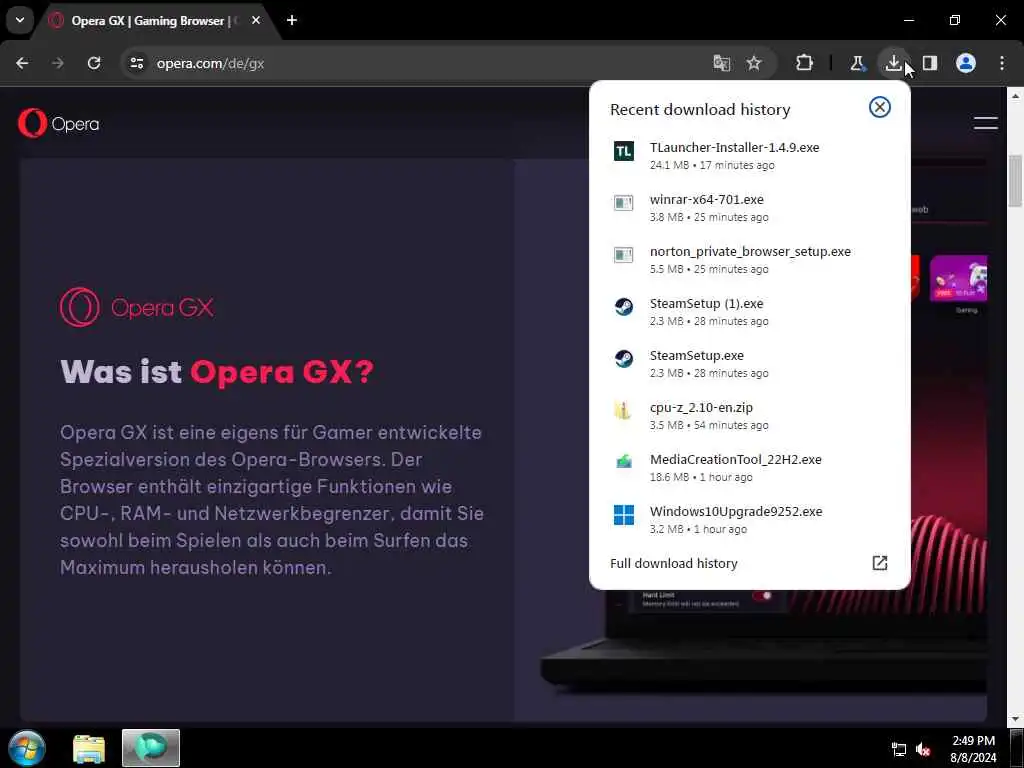Viewport: 1024px width, 768px height.
Task: Click the SteamSetup.exe Steam icon
Action: coord(624,359)
